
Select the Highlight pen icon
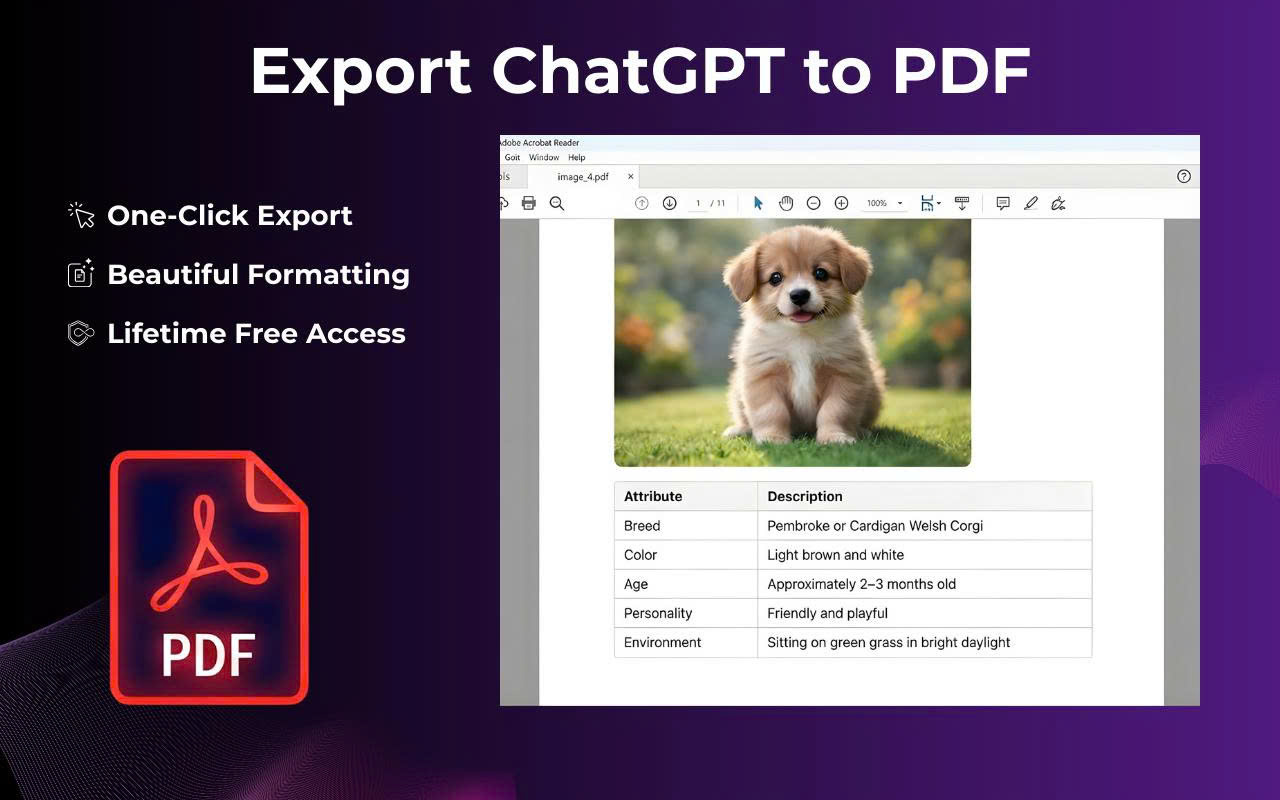pyautogui.click(x=1032, y=203)
